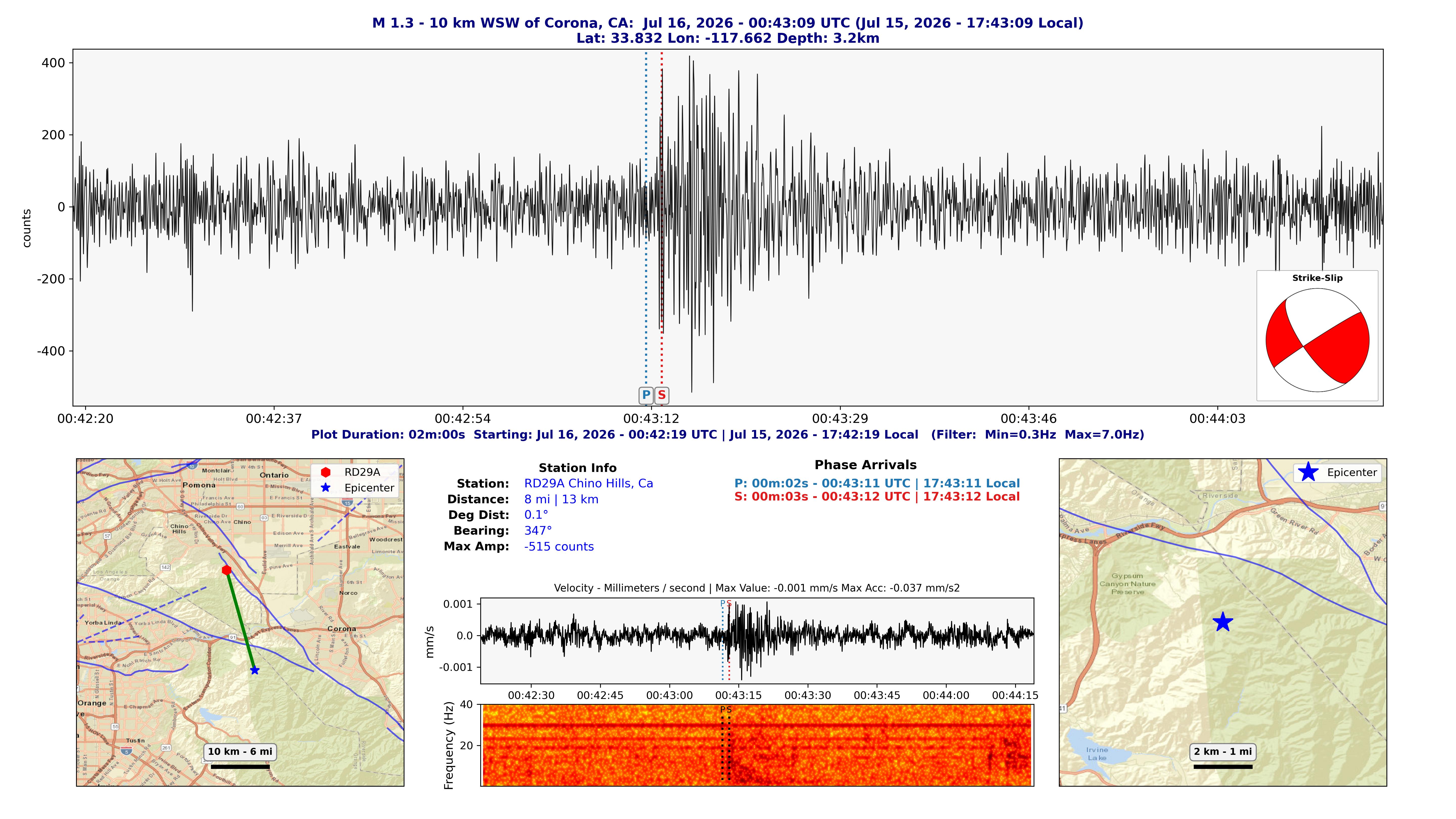Viewport: 1456px width, 819px height.
Task: Click the '00:42:30' tick on the velocity plot
Action: click(x=531, y=696)
